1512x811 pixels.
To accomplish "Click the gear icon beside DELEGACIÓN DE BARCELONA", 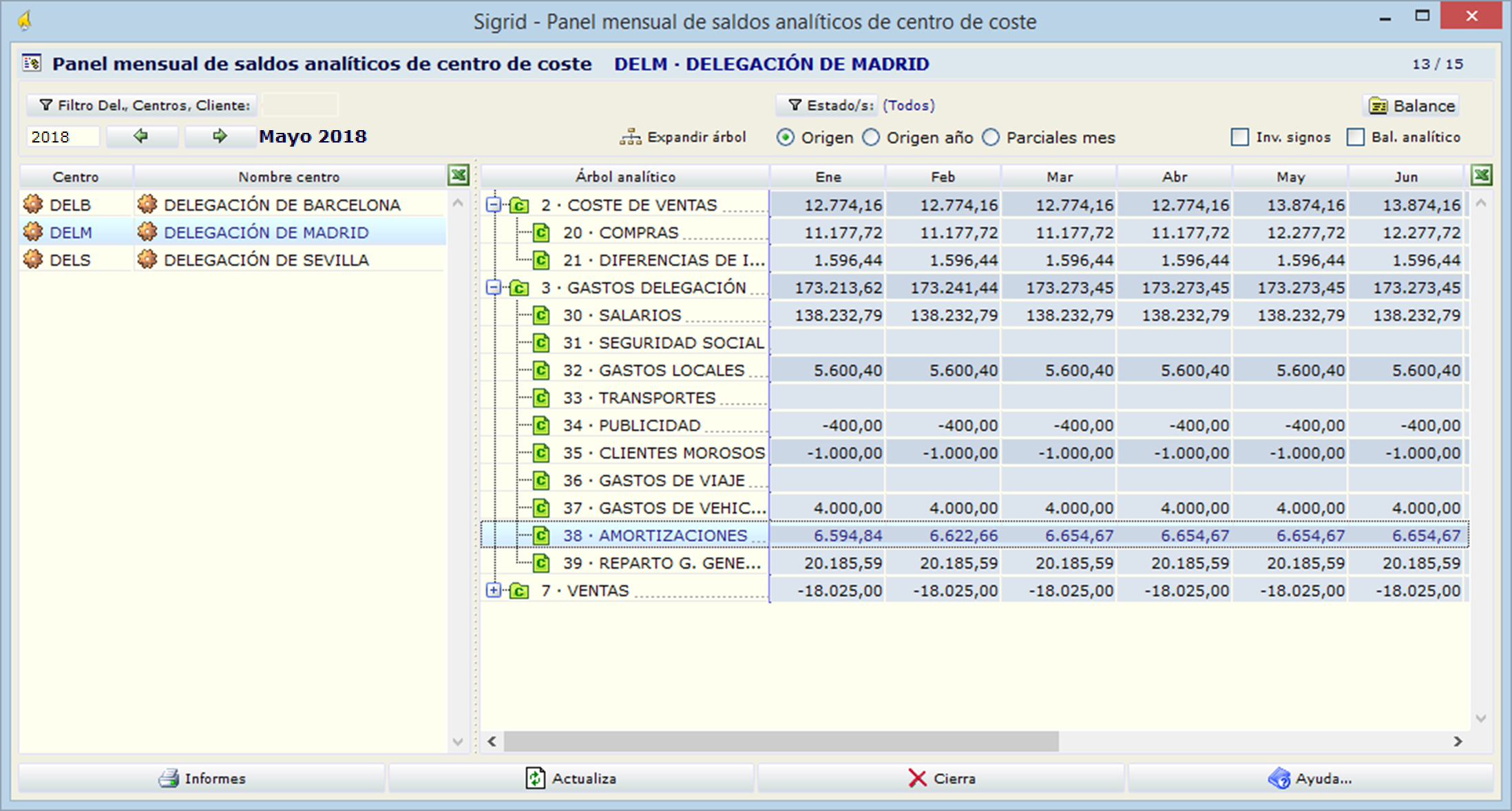I will point(147,204).
